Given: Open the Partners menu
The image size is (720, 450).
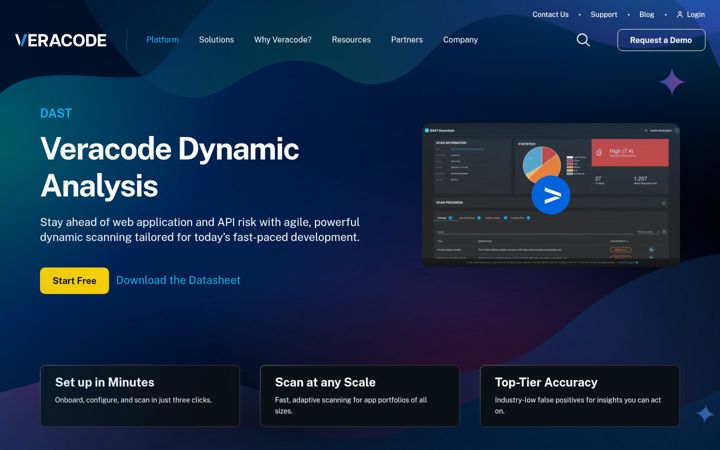Looking at the screenshot, I should pos(407,40).
